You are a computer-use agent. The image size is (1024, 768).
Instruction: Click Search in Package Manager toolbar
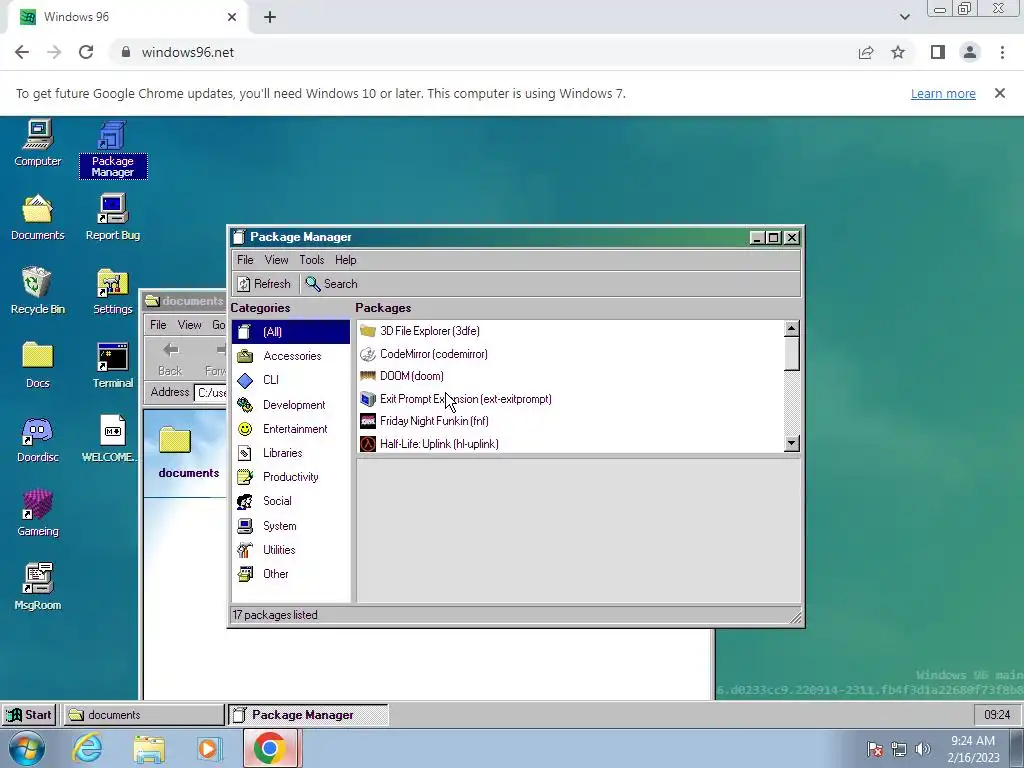point(332,284)
